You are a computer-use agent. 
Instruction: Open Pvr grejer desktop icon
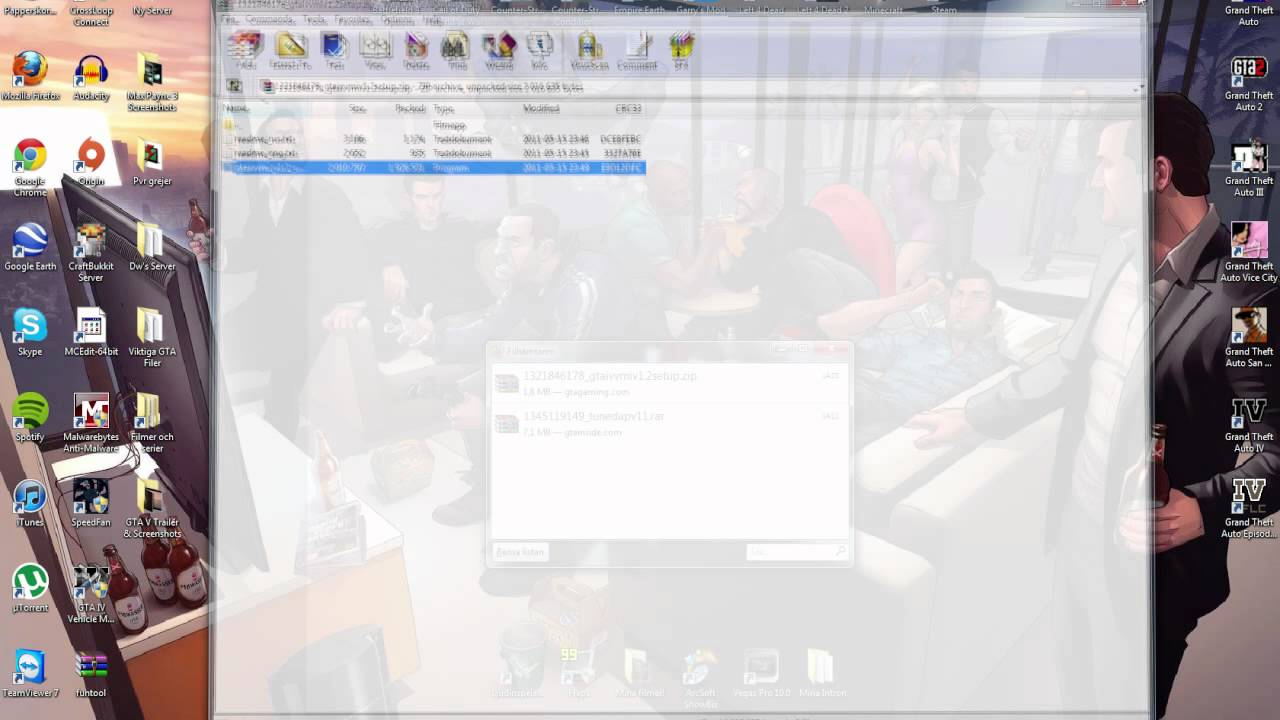pyautogui.click(x=152, y=162)
